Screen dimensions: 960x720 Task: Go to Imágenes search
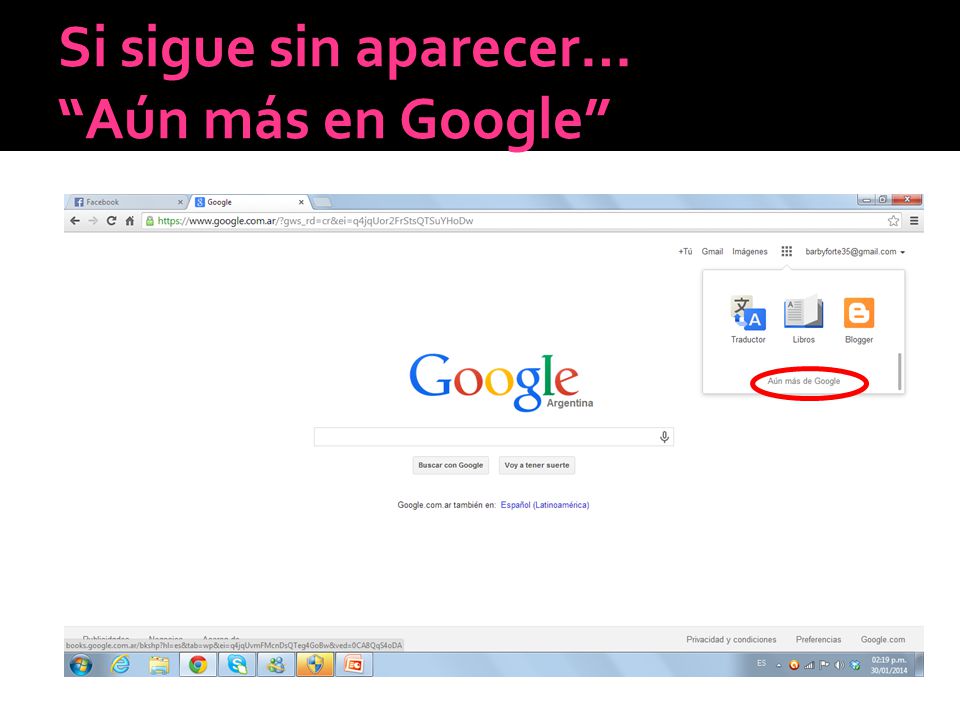[749, 252]
